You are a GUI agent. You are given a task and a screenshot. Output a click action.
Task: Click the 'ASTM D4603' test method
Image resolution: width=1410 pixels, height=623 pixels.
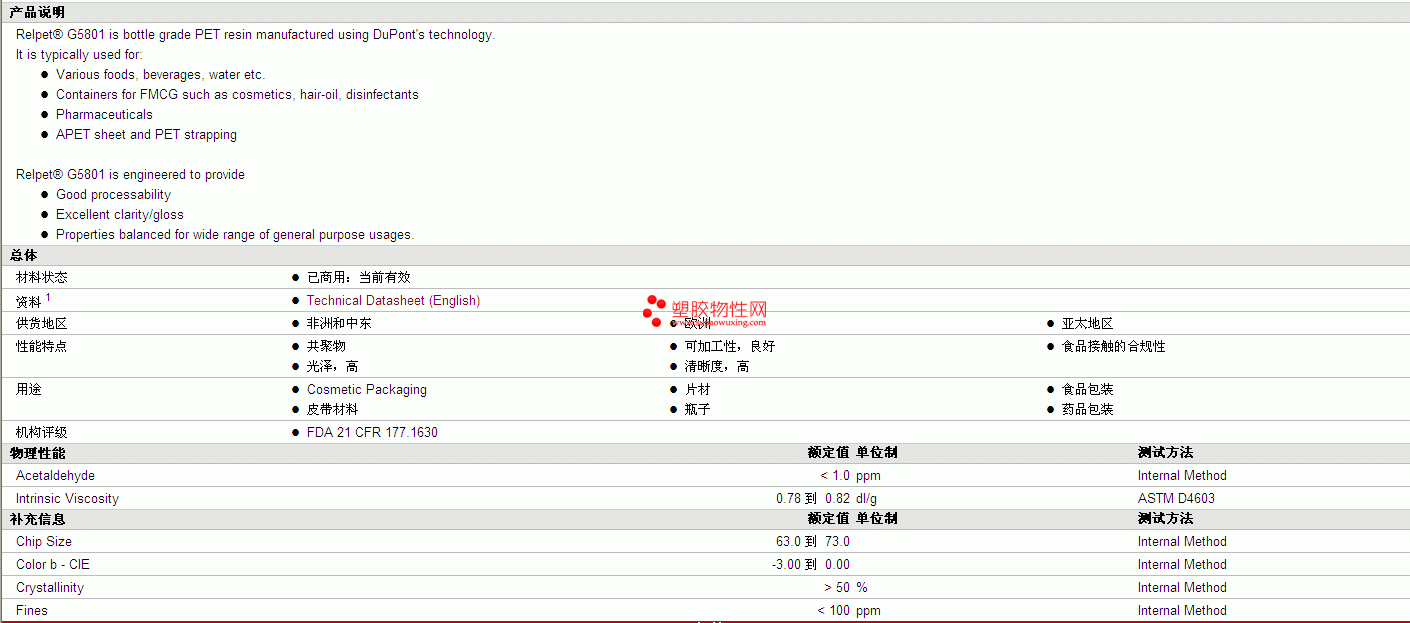(1177, 499)
